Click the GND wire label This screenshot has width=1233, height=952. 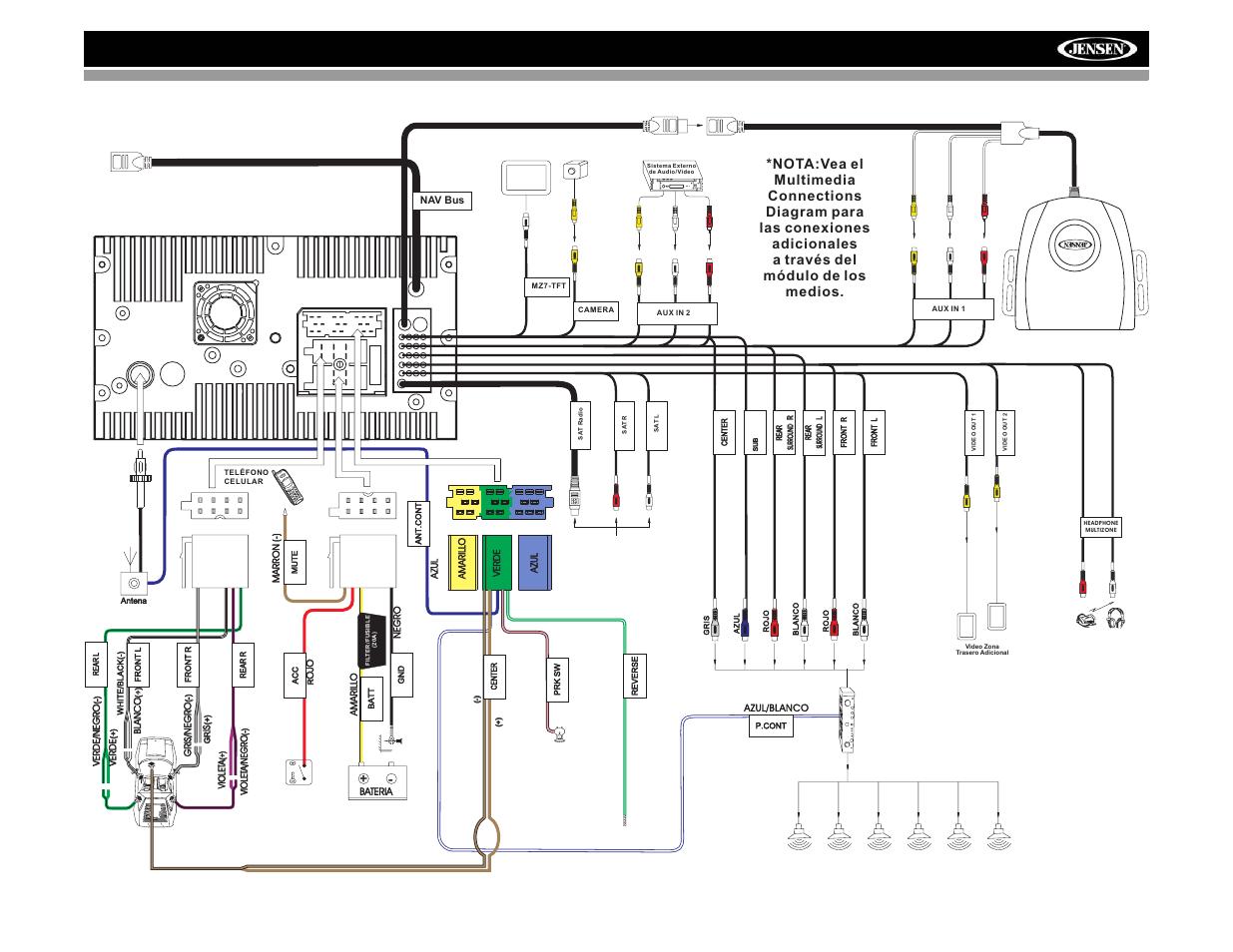tap(402, 675)
